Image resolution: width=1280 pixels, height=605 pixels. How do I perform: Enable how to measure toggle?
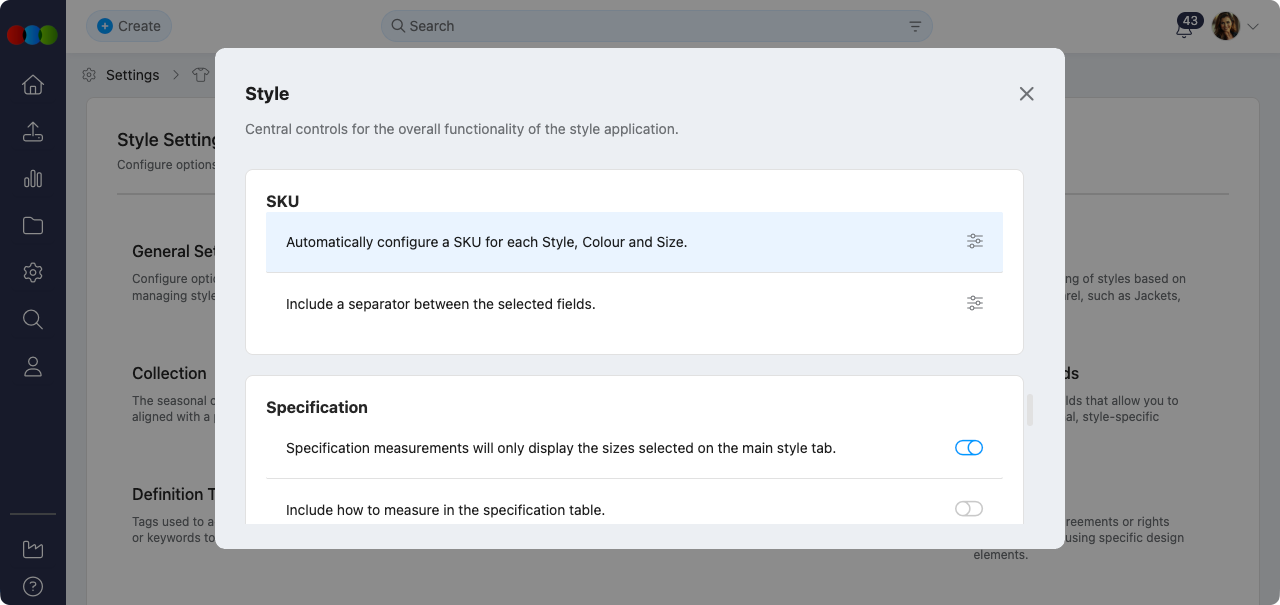click(969, 509)
